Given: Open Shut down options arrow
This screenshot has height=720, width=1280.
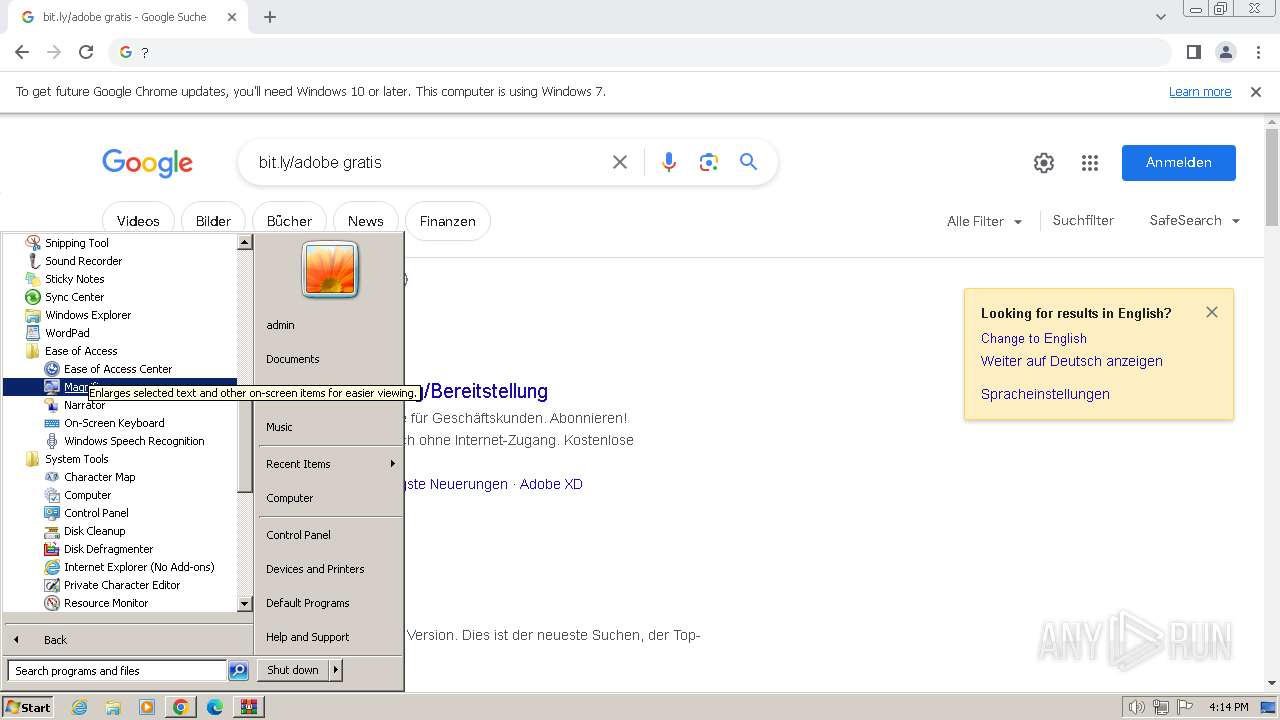Looking at the screenshot, I should pos(336,670).
